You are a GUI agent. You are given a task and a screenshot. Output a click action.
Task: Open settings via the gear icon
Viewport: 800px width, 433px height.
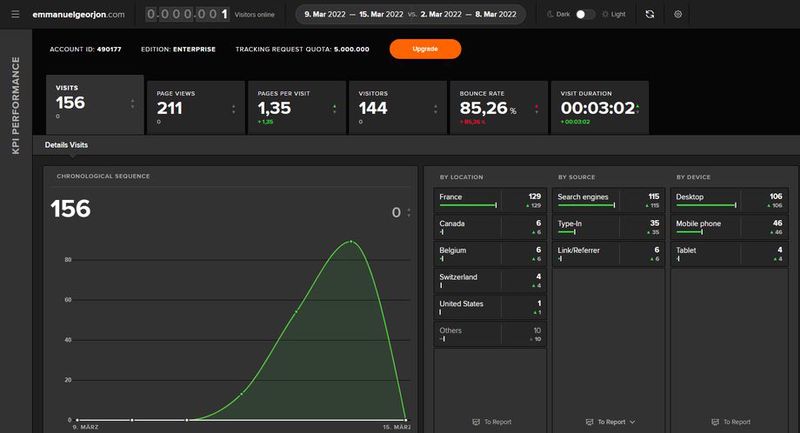coord(678,14)
